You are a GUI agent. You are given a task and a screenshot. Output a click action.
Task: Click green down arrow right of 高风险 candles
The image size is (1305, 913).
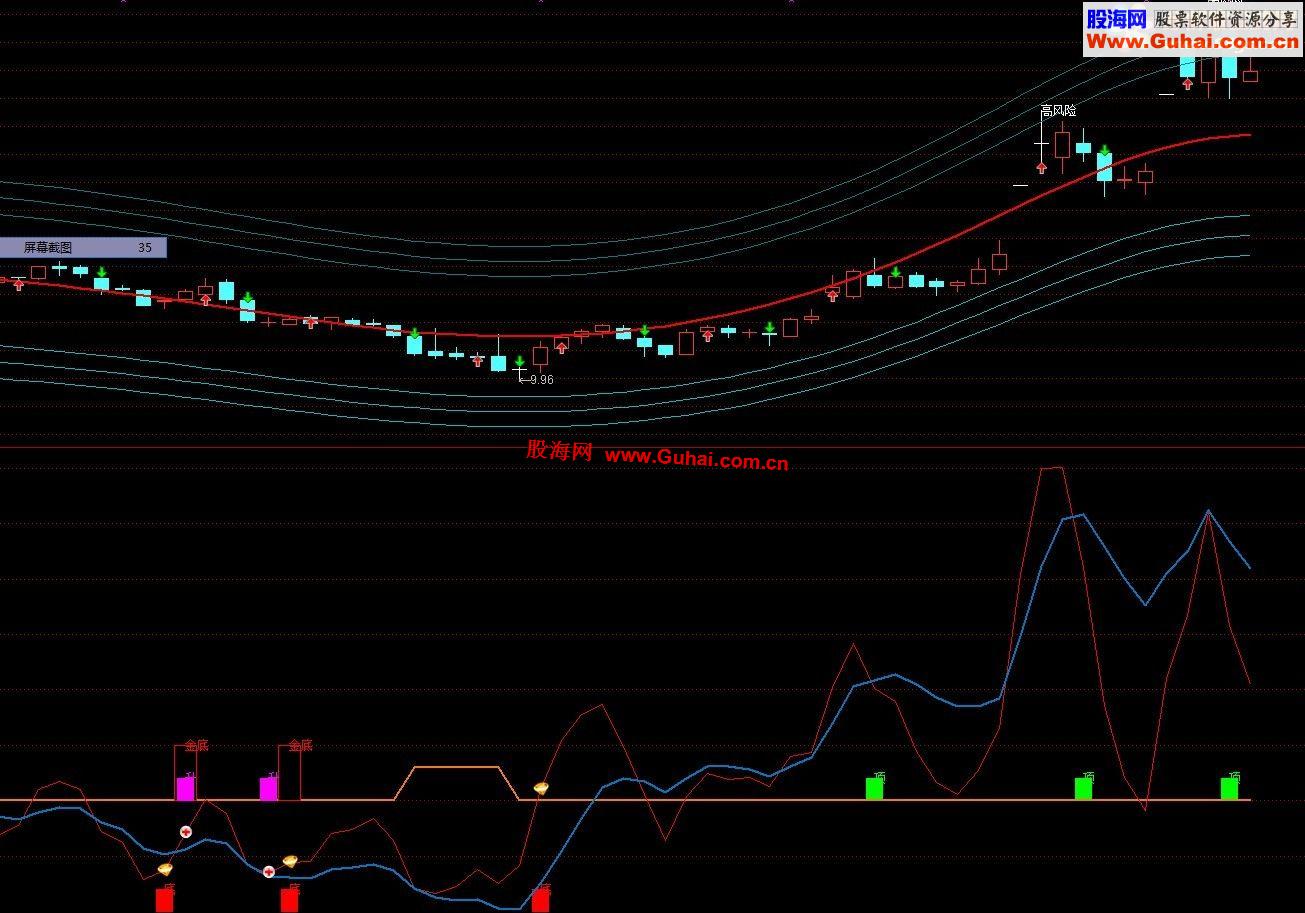[x=1104, y=151]
